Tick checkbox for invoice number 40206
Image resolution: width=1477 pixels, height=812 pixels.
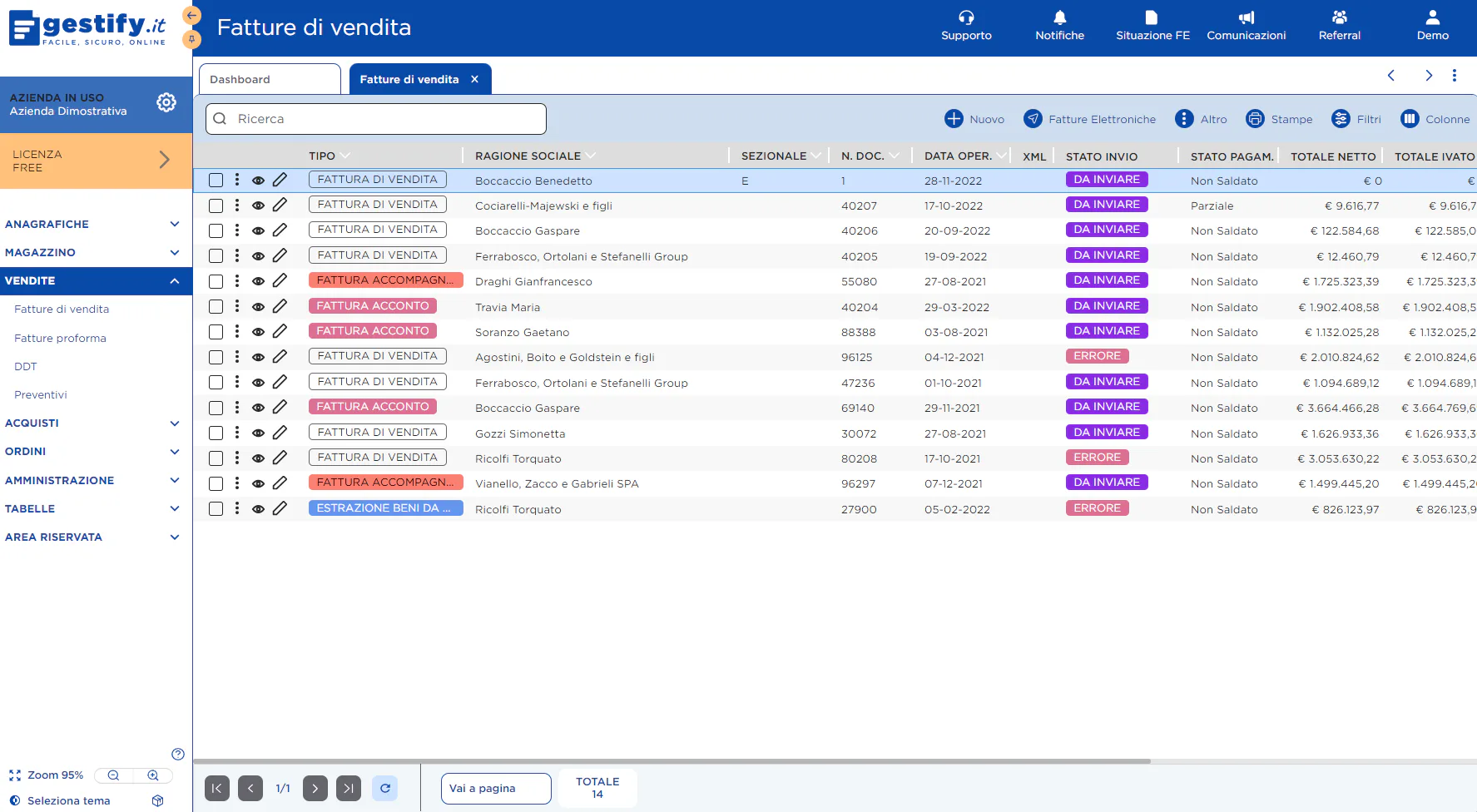[x=216, y=230]
